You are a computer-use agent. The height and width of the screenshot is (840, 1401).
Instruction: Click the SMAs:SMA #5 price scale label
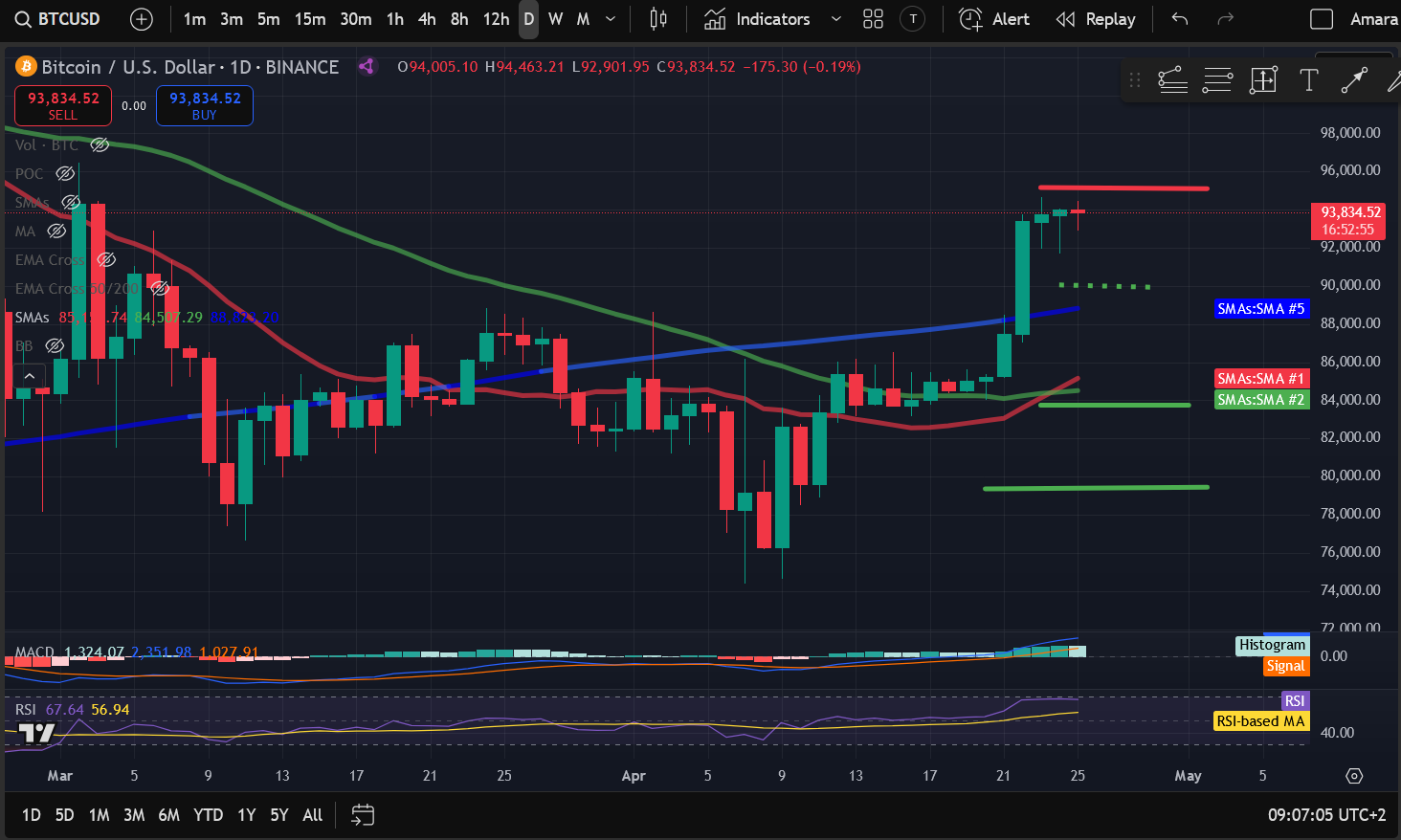[x=1261, y=309]
